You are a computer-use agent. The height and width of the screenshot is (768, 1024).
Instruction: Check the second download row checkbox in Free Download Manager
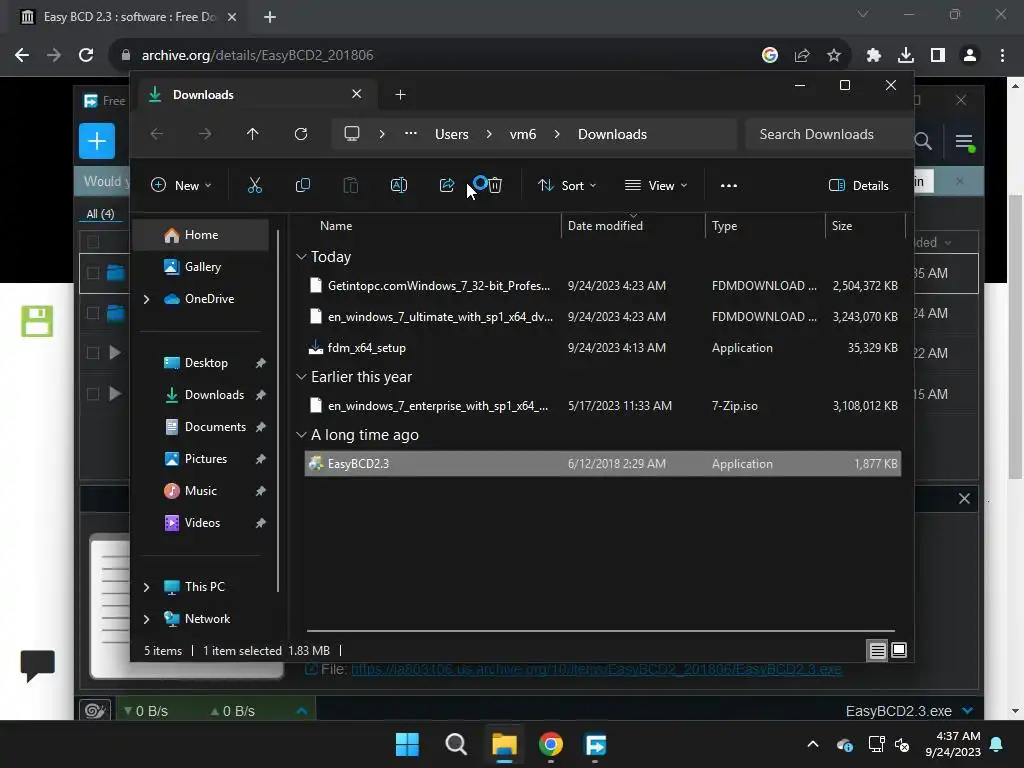coord(93,313)
